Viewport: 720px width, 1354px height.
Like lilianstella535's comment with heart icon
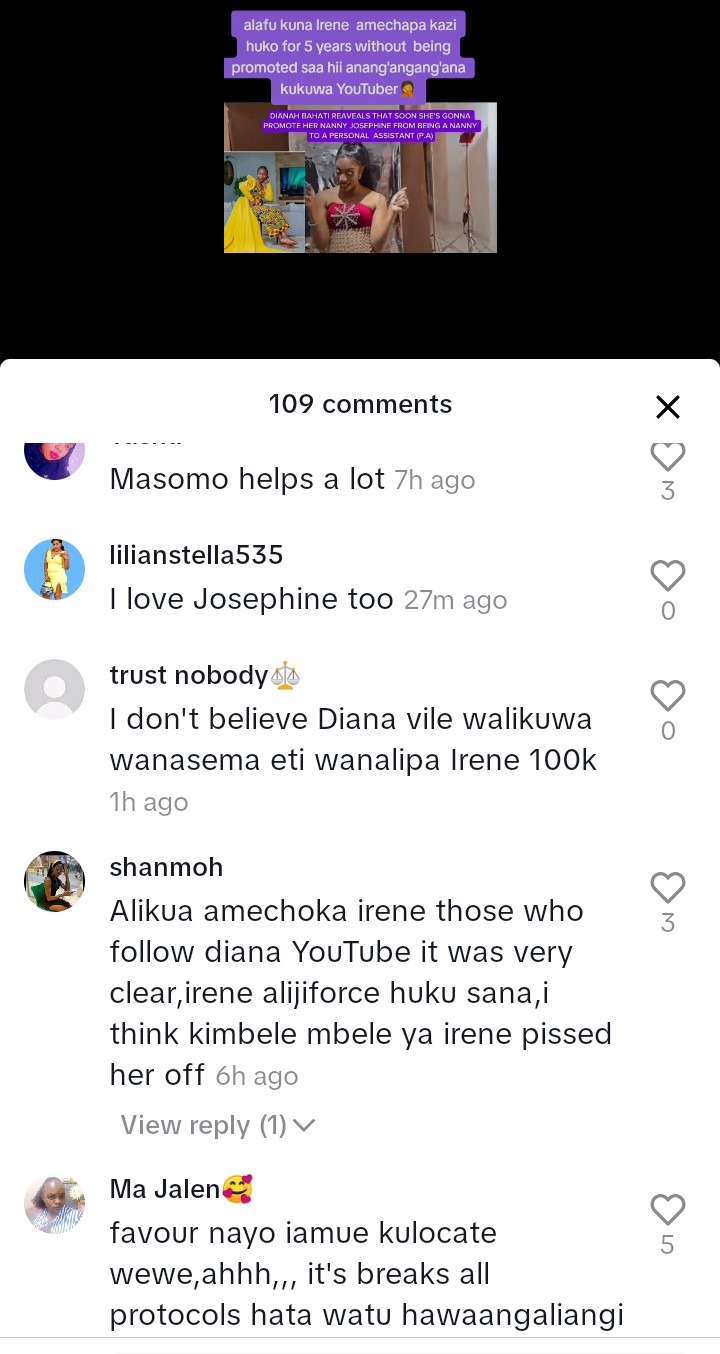point(667,576)
